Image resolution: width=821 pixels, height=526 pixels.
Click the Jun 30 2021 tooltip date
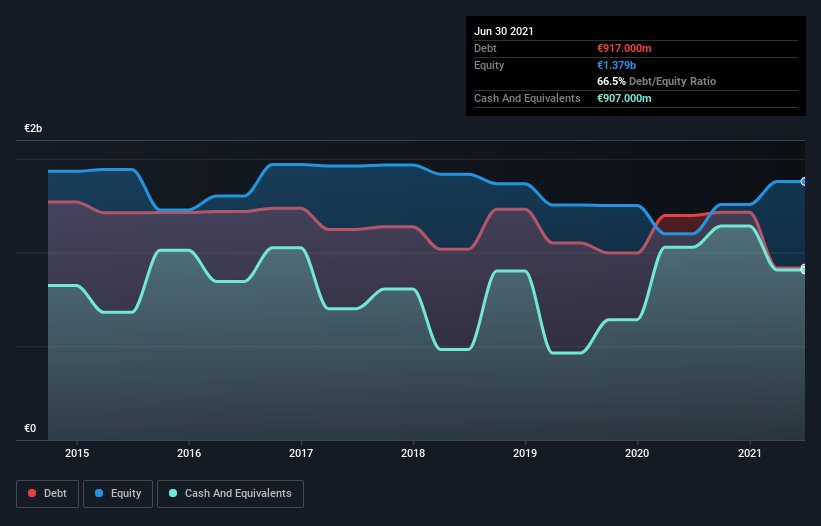[504, 31]
